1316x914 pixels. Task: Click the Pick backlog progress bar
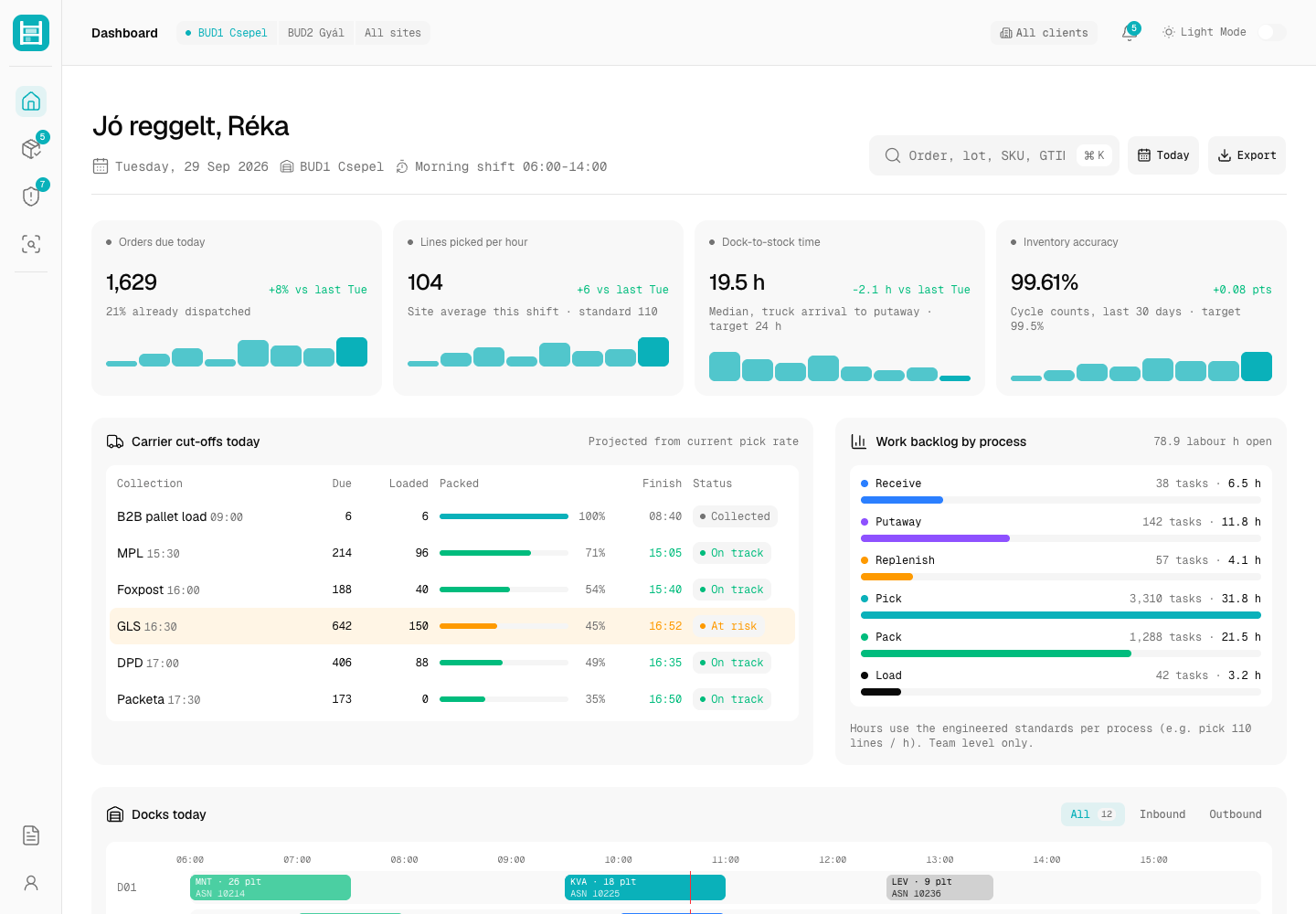(1061, 615)
